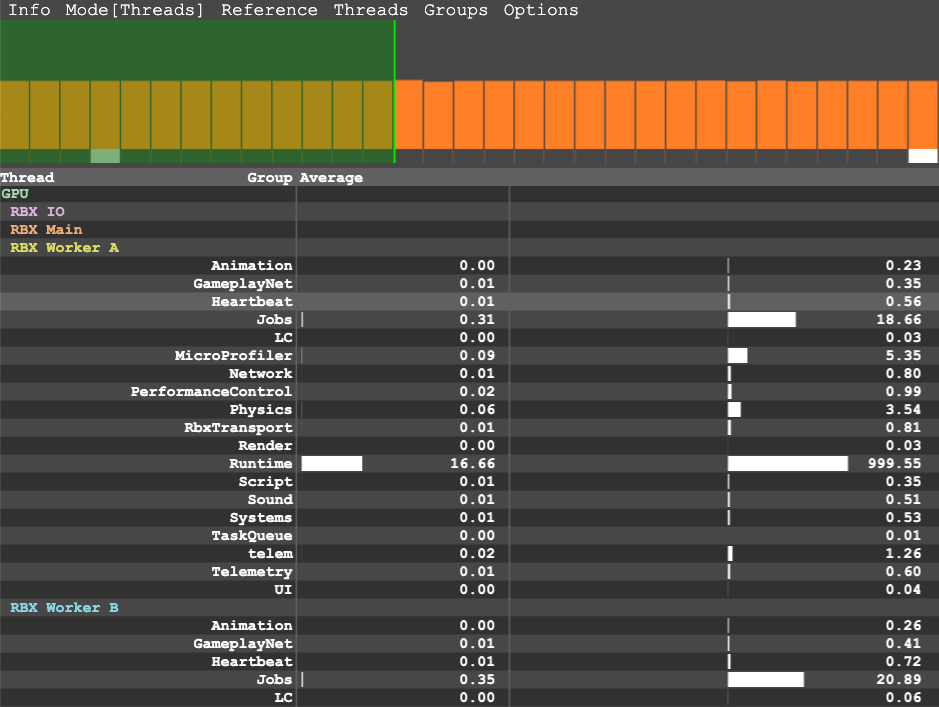Click the 5.35 MicroProfiler total value
The image size is (939, 707).
coord(904,356)
